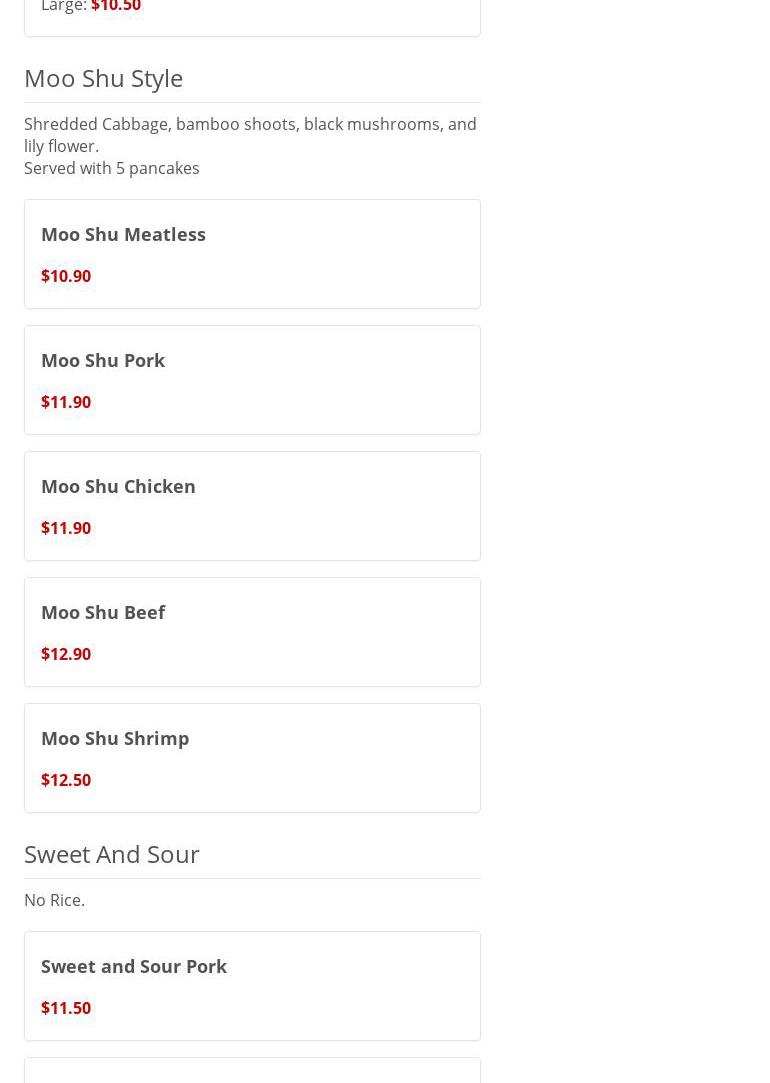770x1083 pixels.
Task: Tap the $12.50 Moo Shu Shrimp price
Action: pos(66,780)
